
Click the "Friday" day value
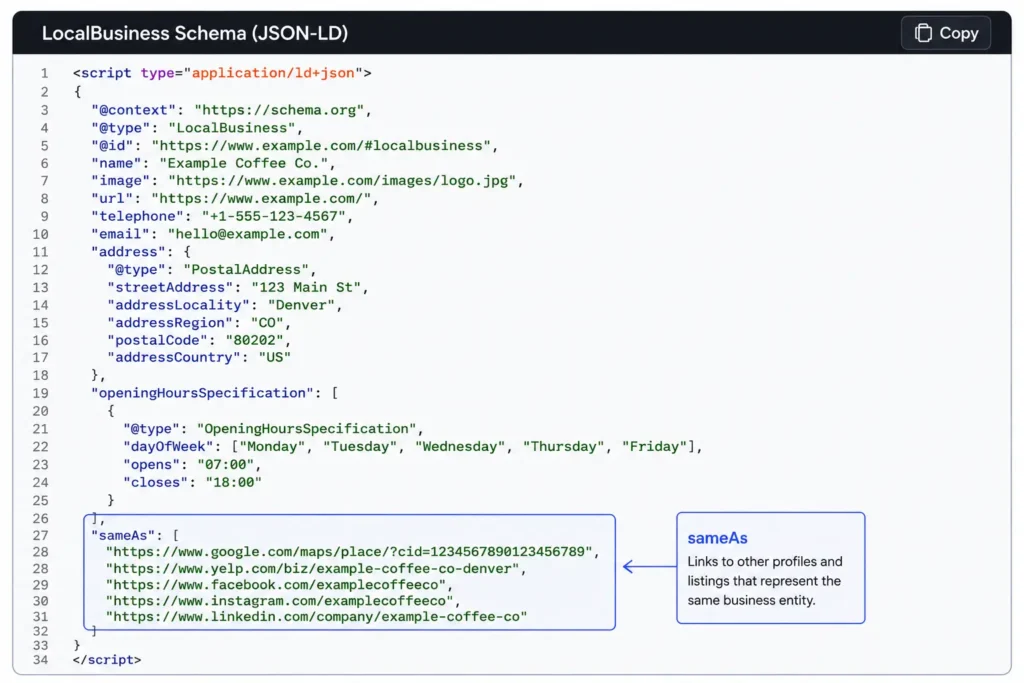click(x=654, y=447)
